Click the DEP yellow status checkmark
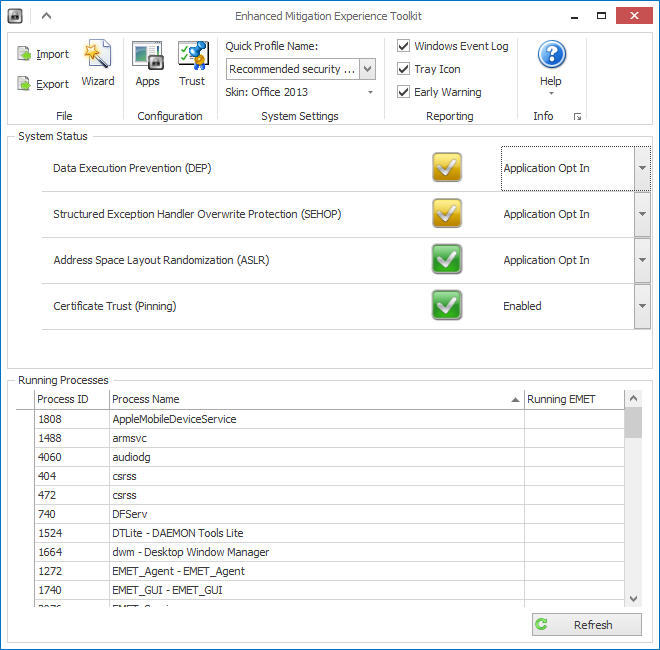This screenshot has width=660, height=650. (447, 168)
